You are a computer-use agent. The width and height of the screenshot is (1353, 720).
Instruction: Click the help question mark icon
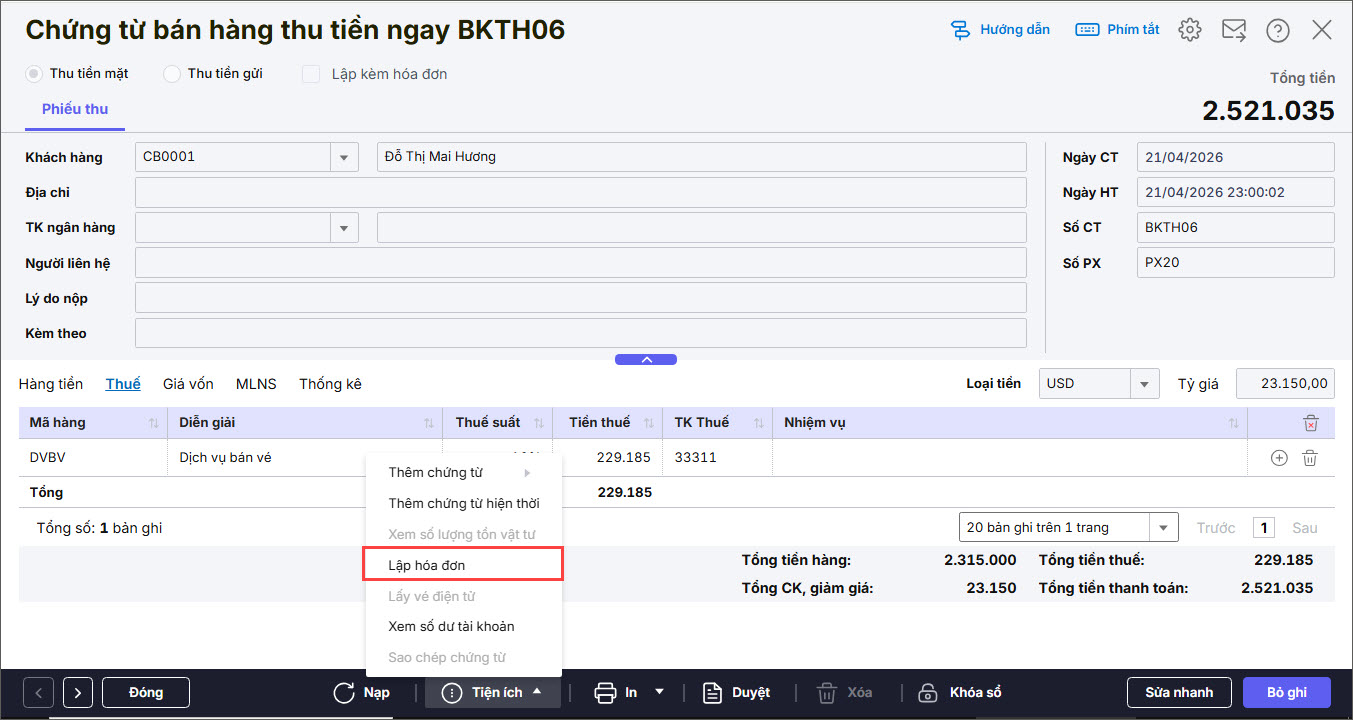click(x=1277, y=30)
